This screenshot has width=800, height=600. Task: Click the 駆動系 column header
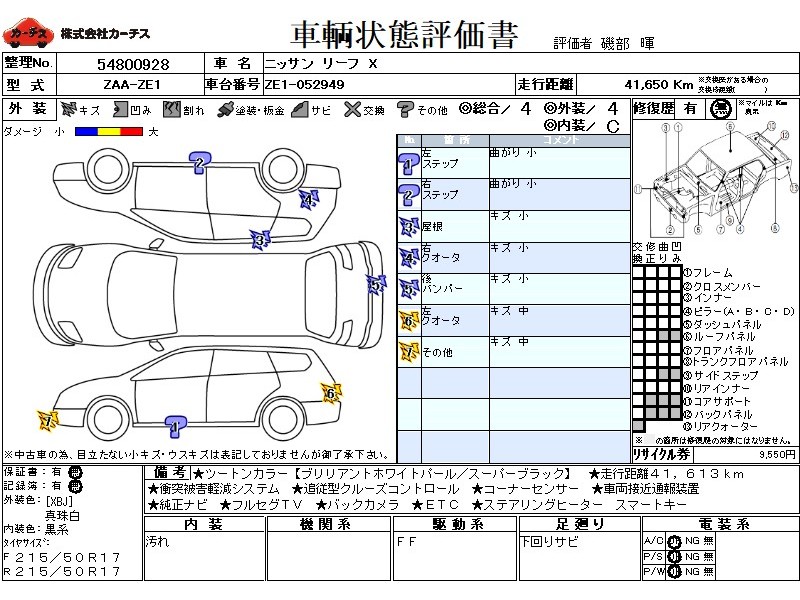(455, 524)
